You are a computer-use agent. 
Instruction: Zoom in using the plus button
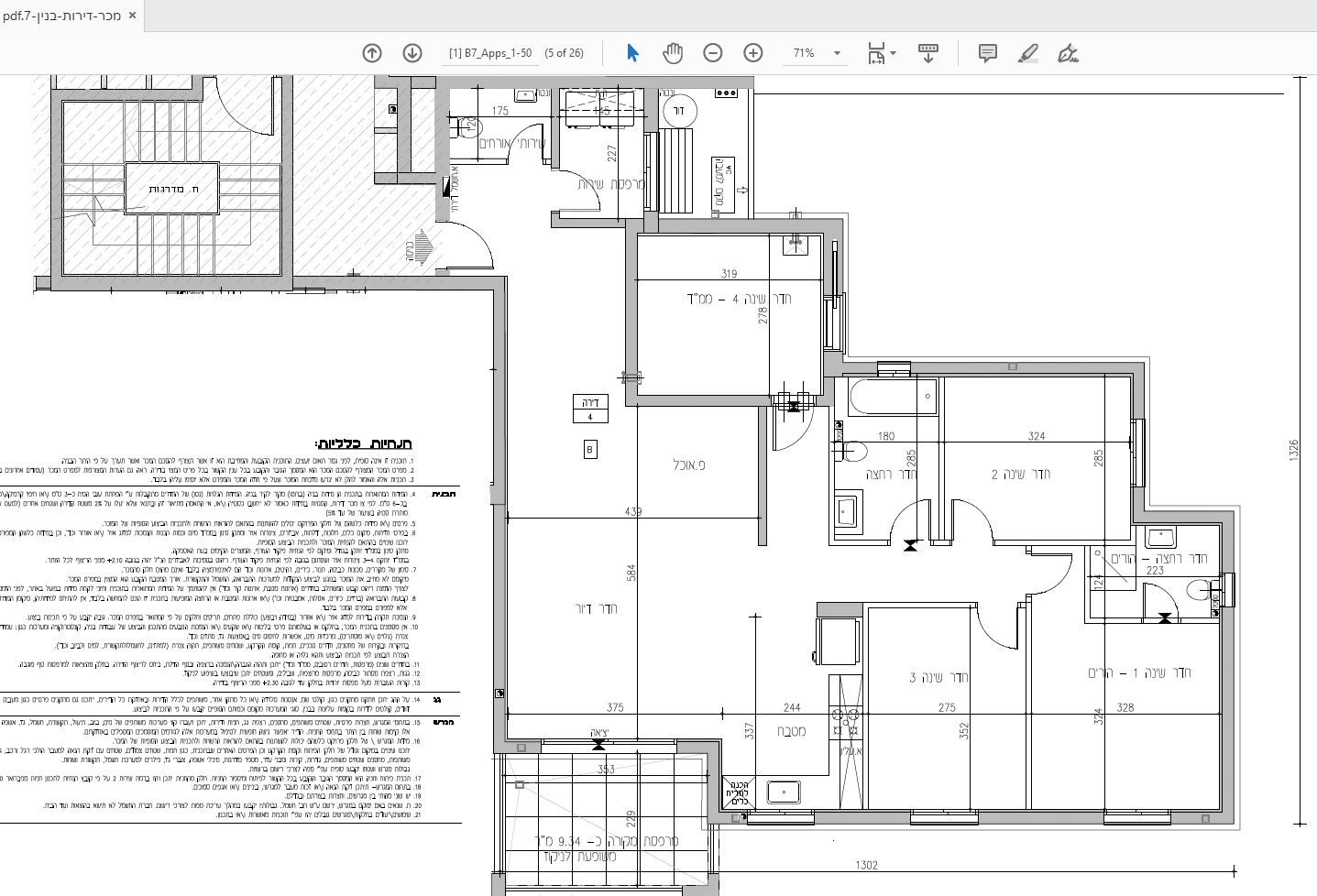pyautogui.click(x=753, y=53)
